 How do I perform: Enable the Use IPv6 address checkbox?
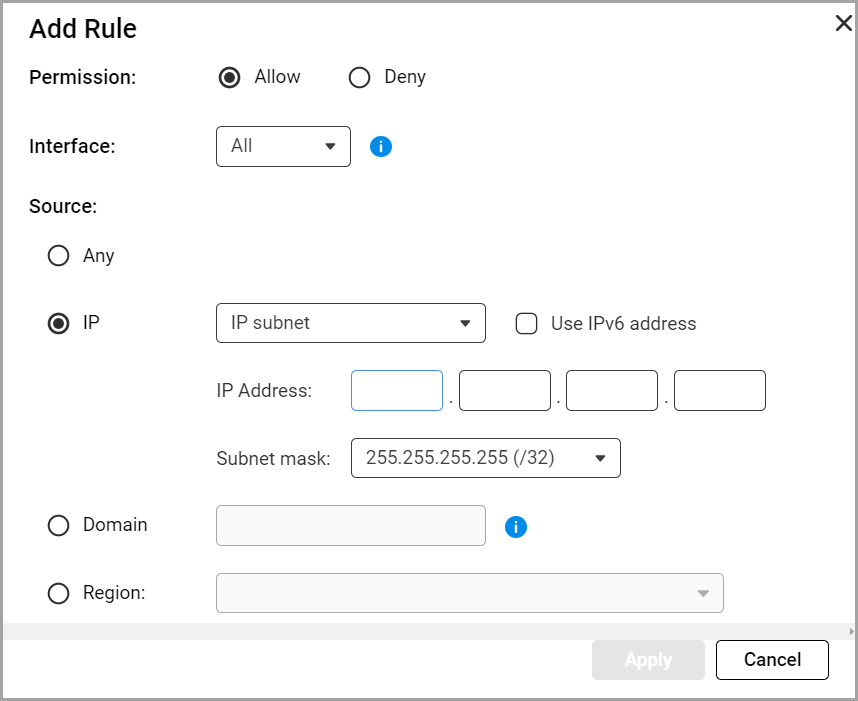tap(527, 324)
